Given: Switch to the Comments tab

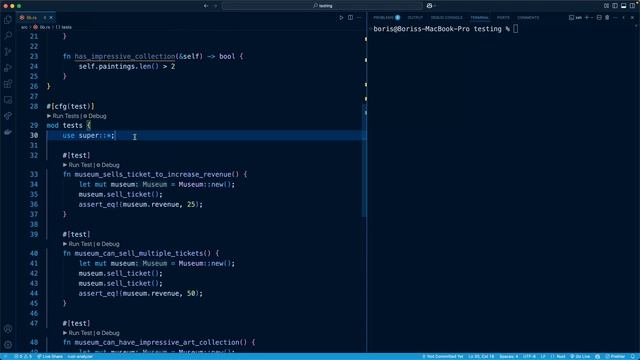Looking at the screenshot, I should click(x=528, y=18).
